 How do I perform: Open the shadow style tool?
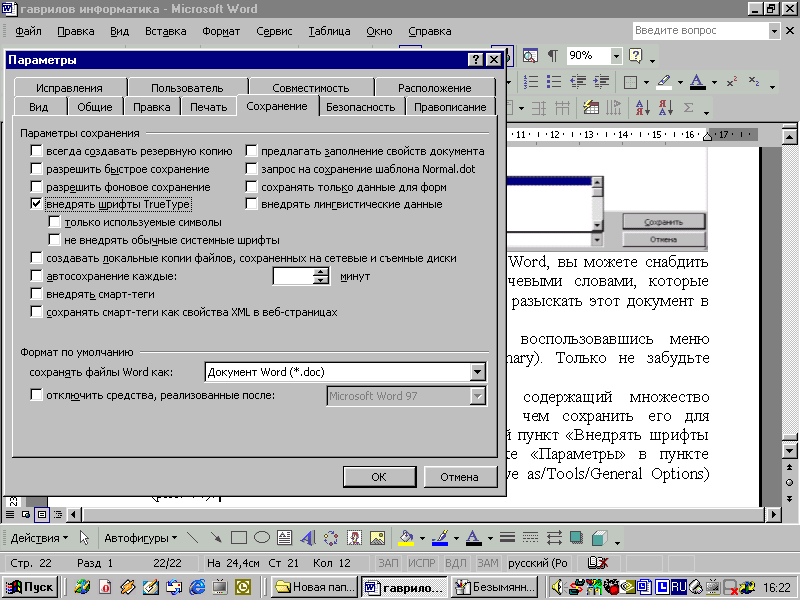point(577,538)
